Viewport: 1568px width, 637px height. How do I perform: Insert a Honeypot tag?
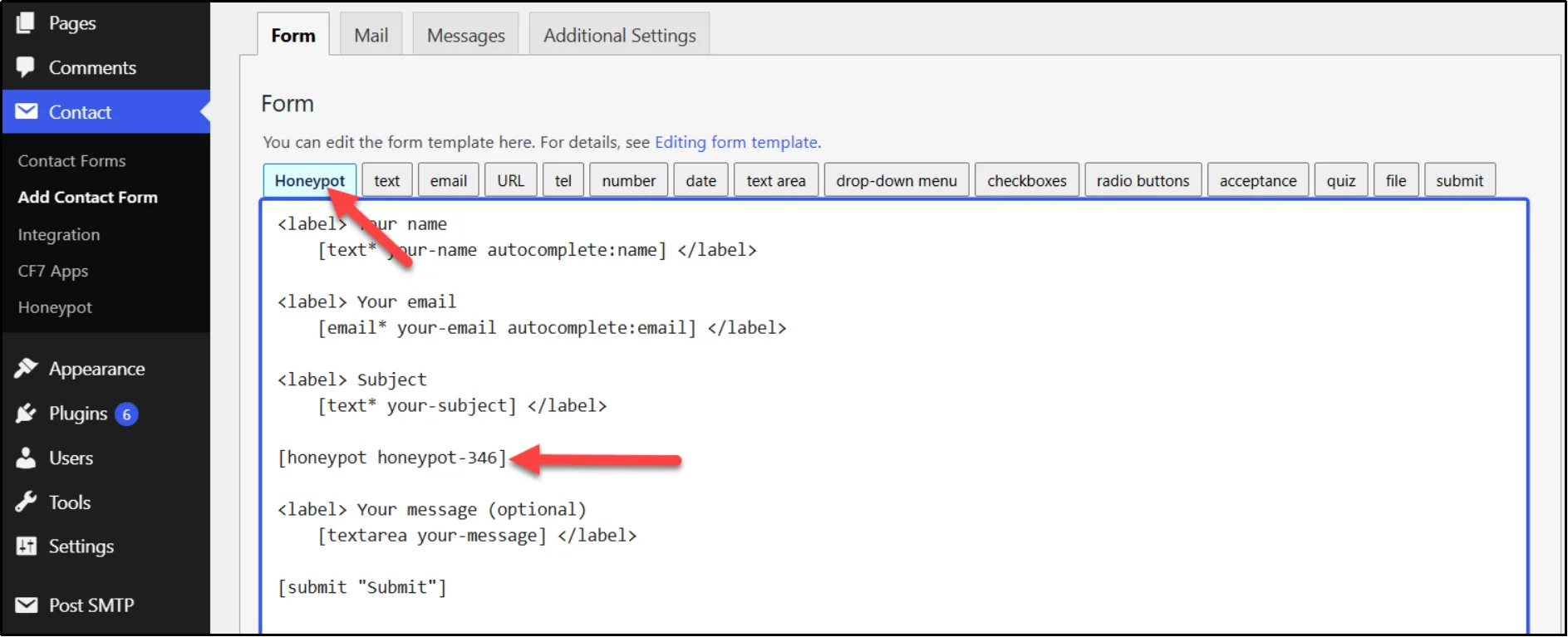pos(310,180)
